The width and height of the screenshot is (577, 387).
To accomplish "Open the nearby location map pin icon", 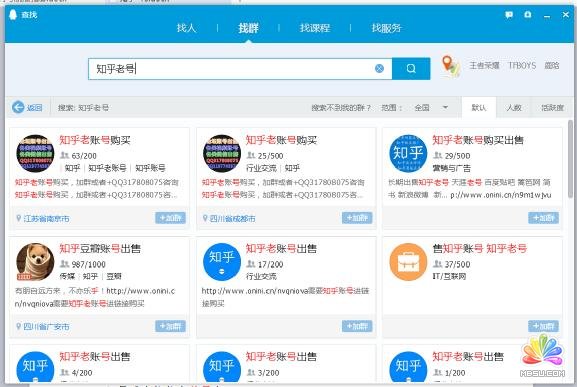I will [x=450, y=66].
